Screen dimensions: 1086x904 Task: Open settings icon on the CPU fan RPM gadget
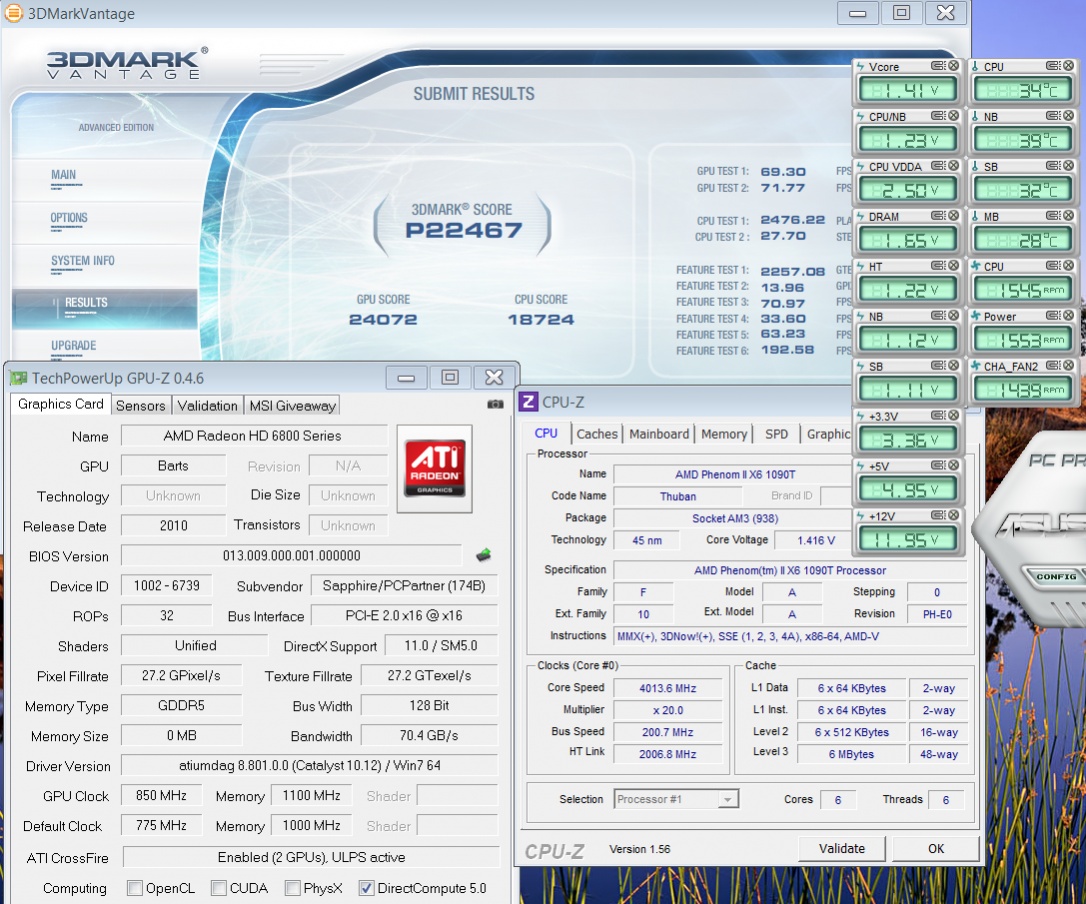tap(1053, 265)
